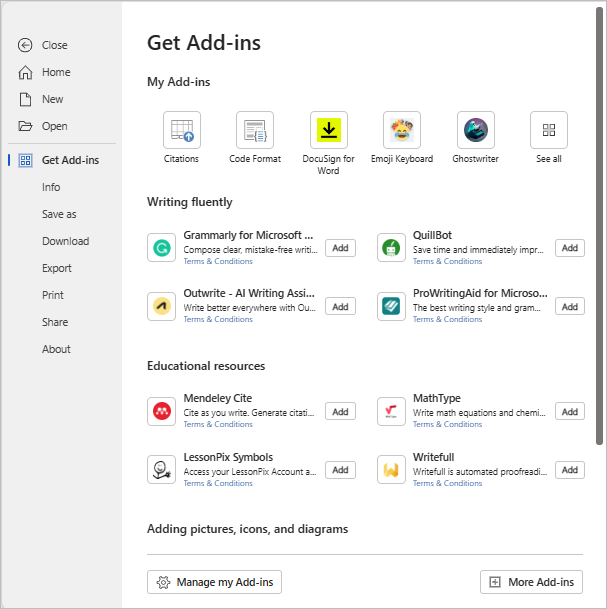Add the Mendeley Cite add-in

pyautogui.click(x=340, y=412)
